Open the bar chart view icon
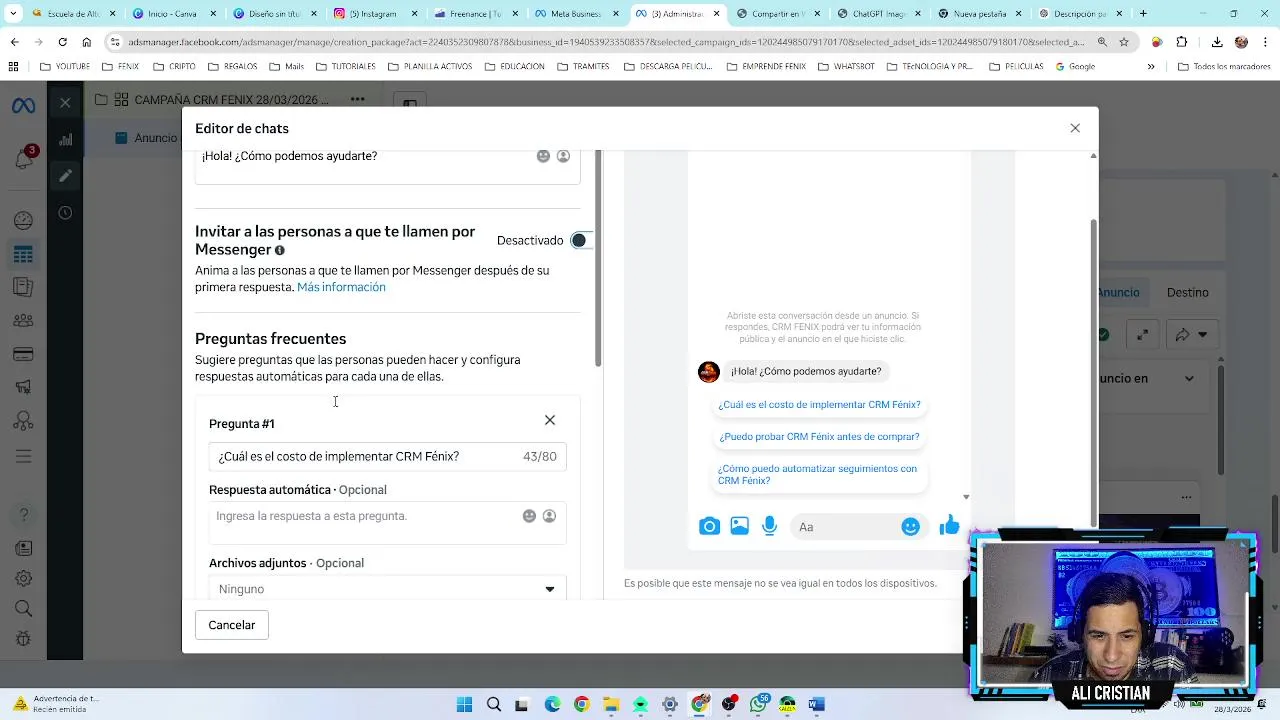1280x720 pixels. (65, 139)
